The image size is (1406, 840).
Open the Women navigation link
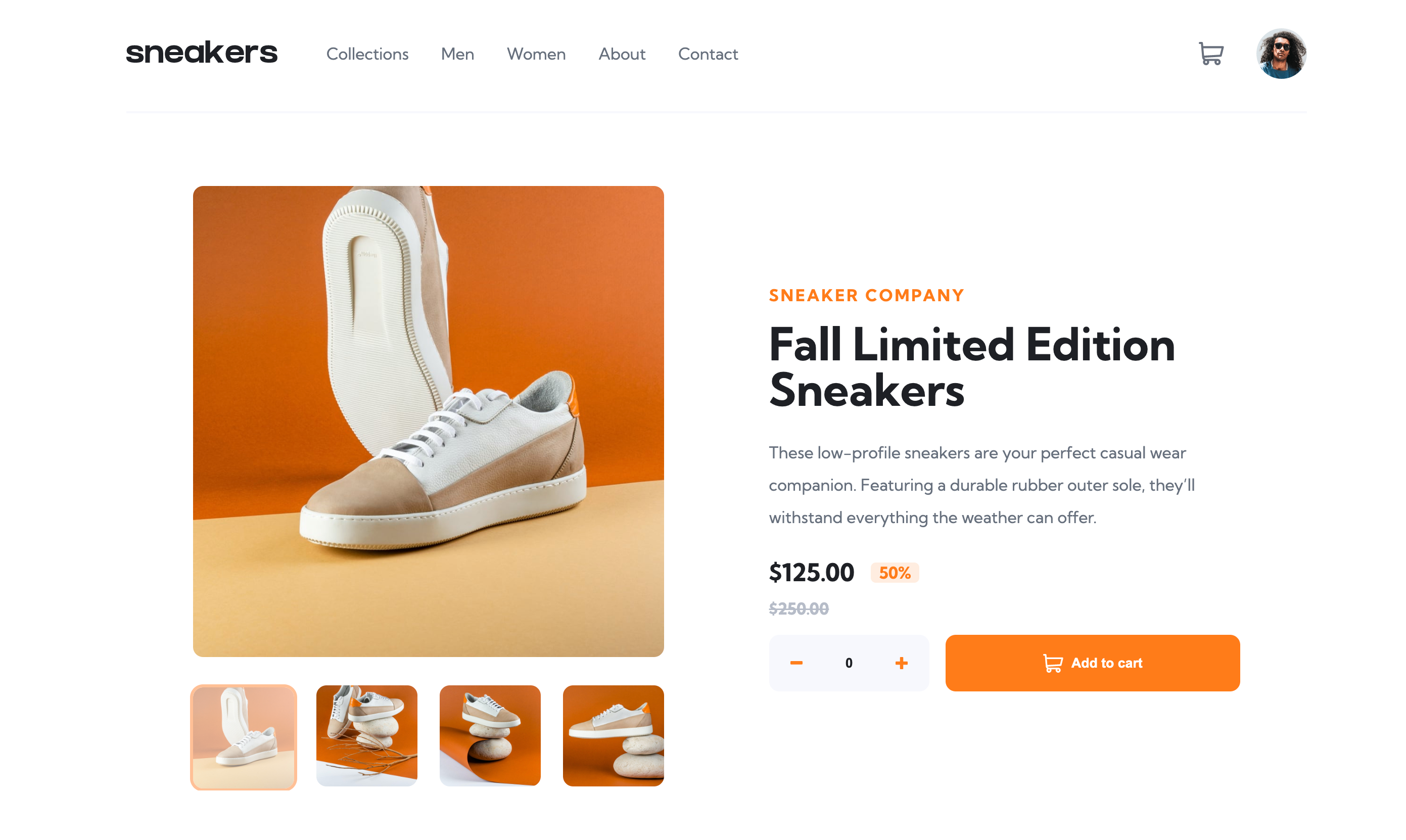(x=536, y=54)
